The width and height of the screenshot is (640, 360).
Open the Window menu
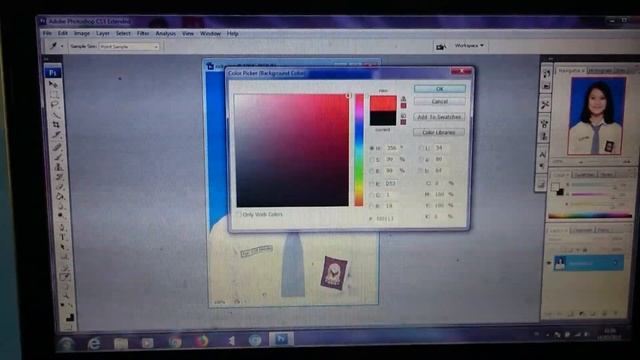(x=210, y=33)
